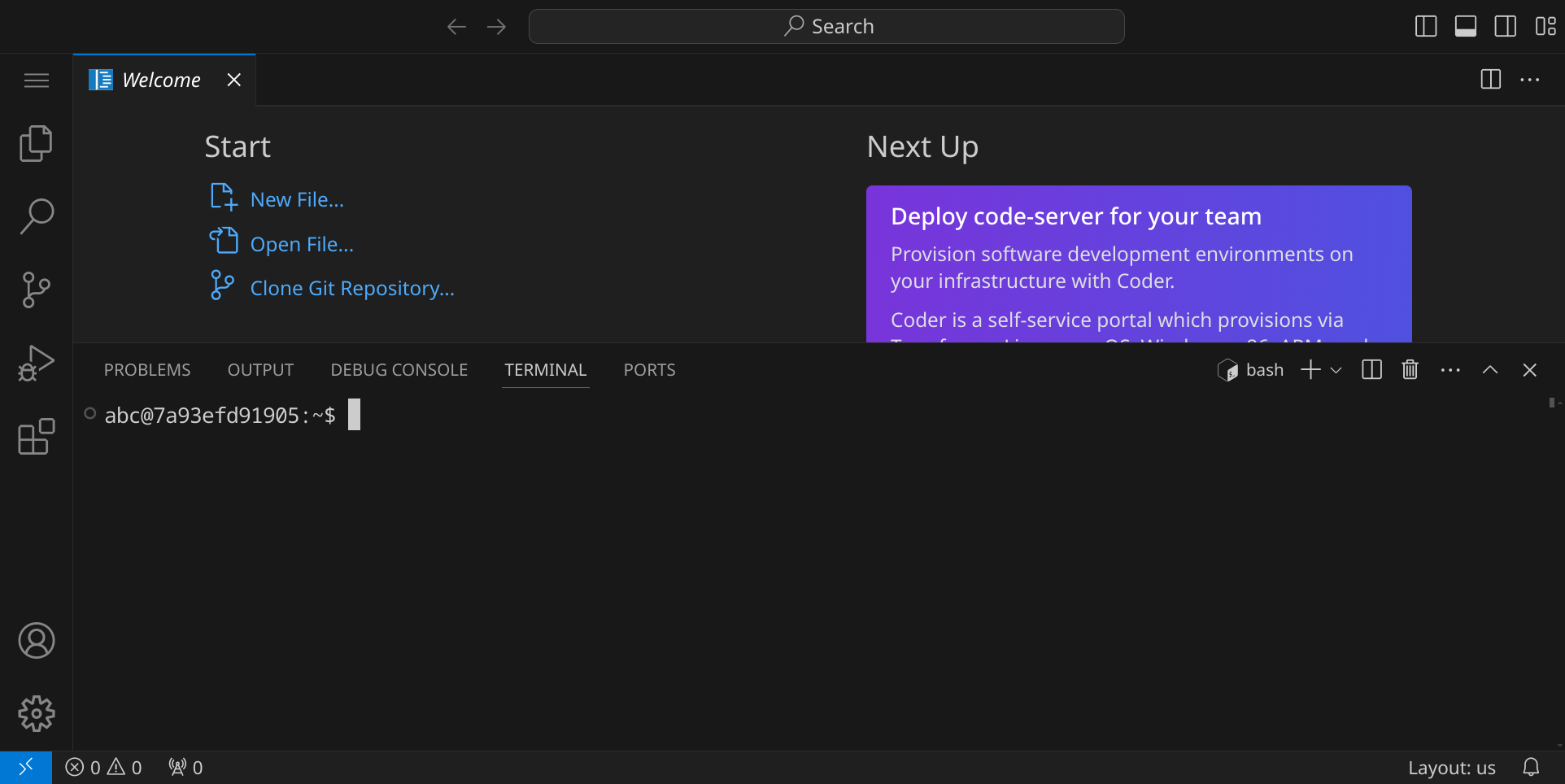Toggle the primary side bar layout button
Screen dimensions: 1565x784
[1426, 27]
